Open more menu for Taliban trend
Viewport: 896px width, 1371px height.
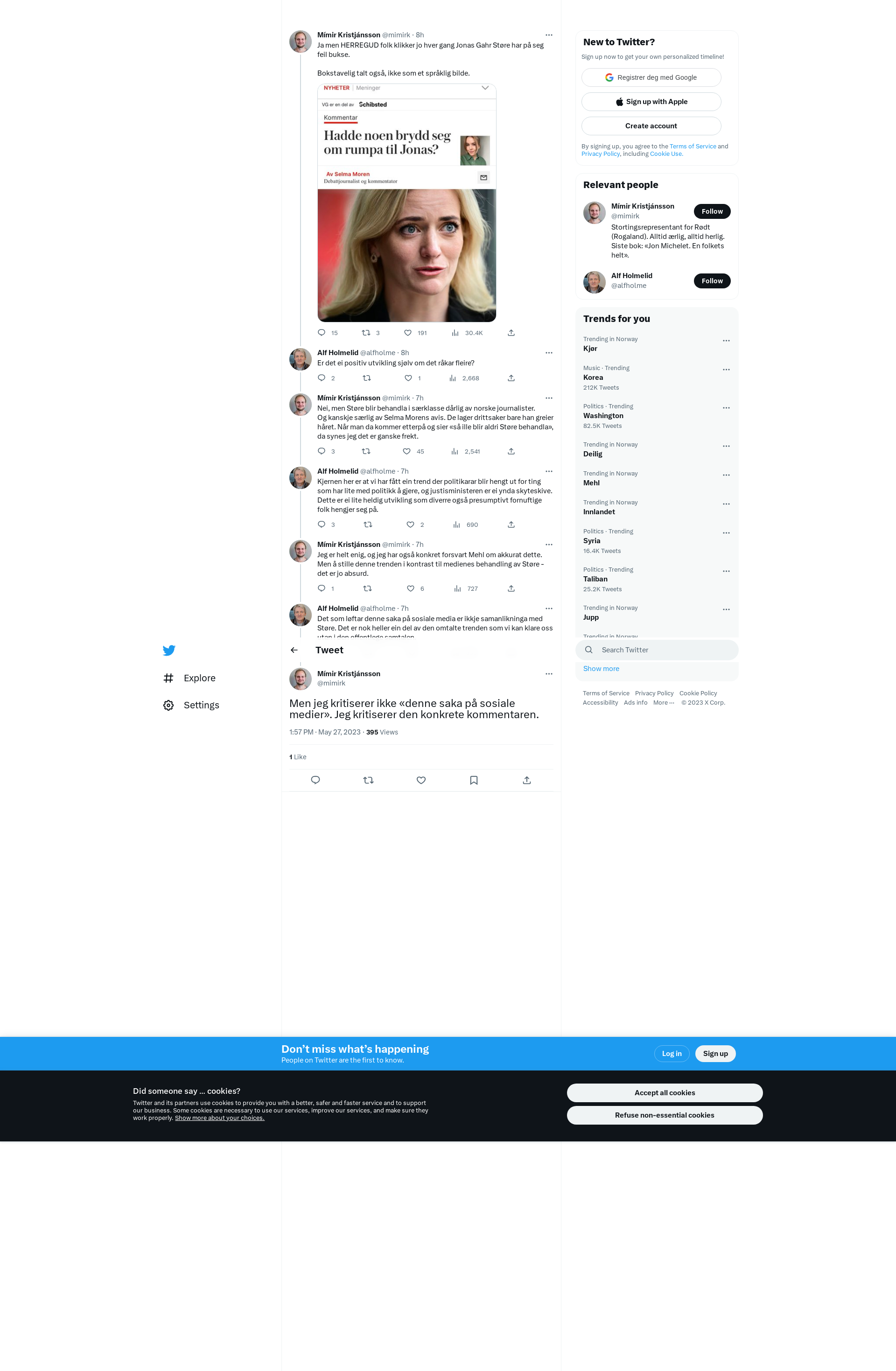726,571
